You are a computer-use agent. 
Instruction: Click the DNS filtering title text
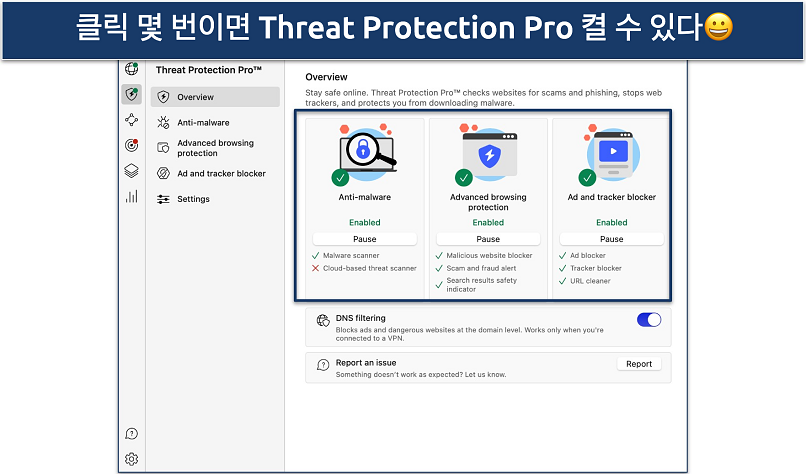click(360, 318)
